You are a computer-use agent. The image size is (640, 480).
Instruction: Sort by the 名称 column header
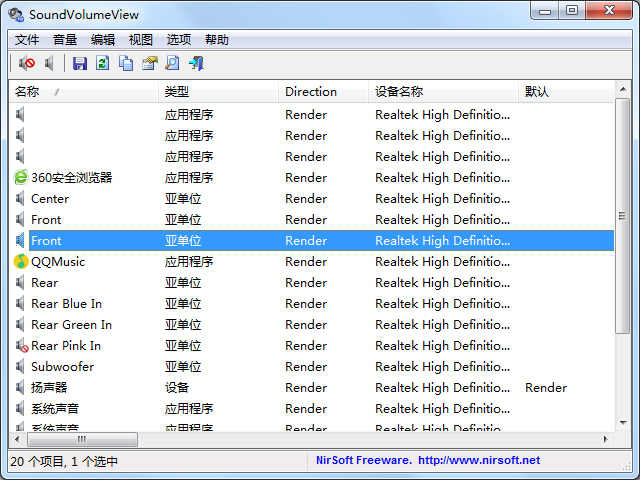click(84, 91)
